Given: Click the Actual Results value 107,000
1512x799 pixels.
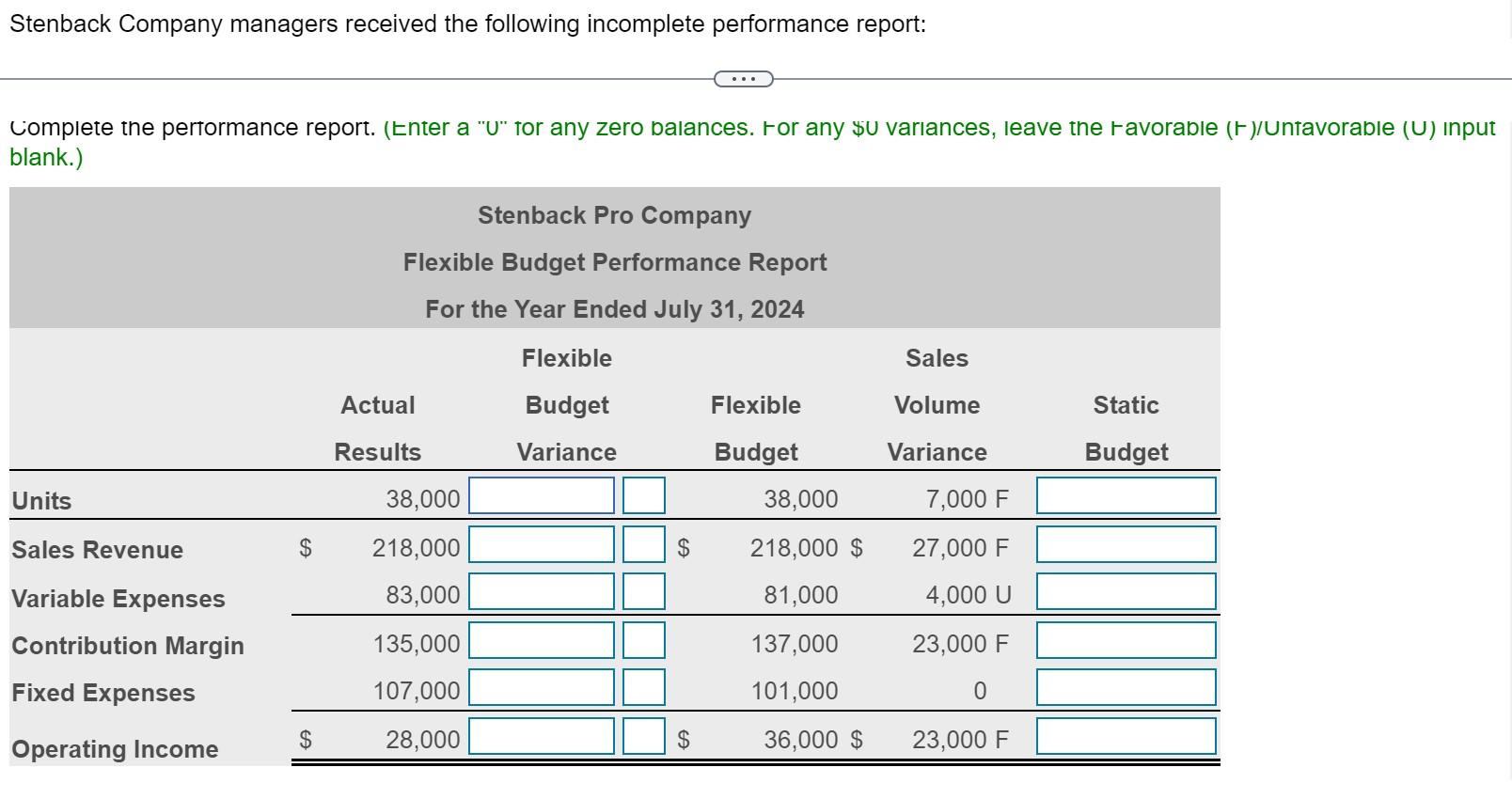Looking at the screenshot, I should [417, 690].
